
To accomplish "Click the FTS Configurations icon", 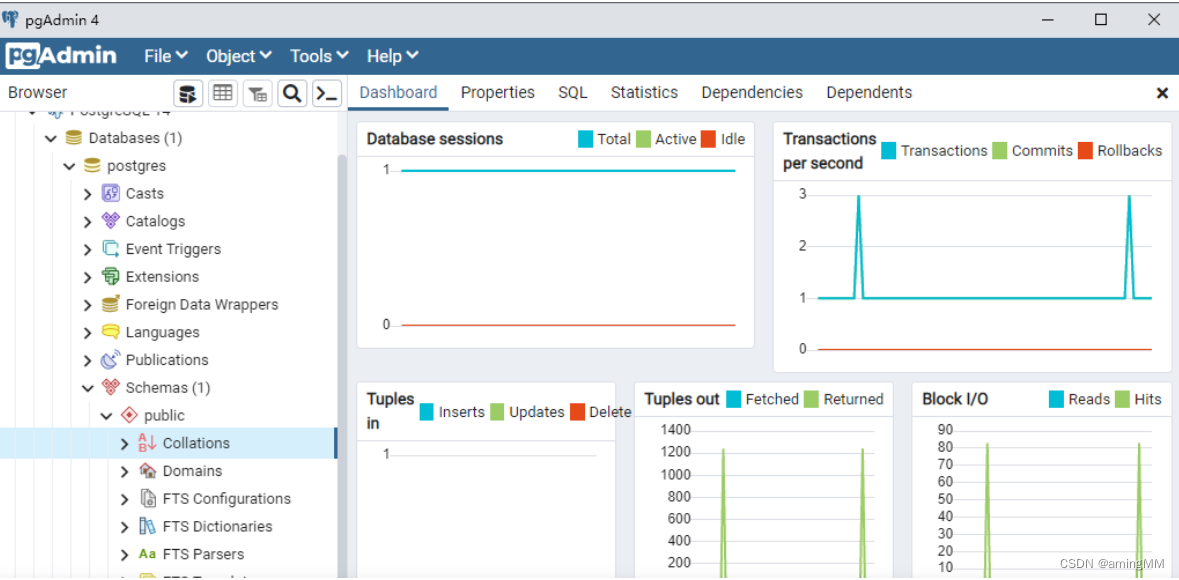I will tap(147, 499).
